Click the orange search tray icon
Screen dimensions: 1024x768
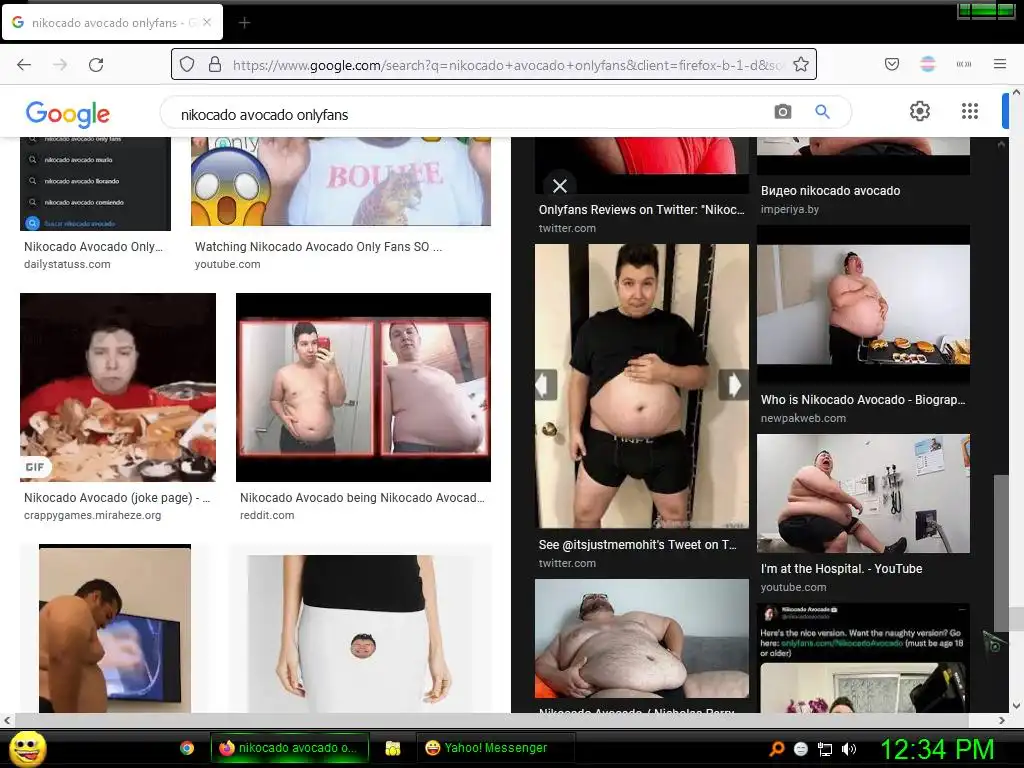click(x=777, y=748)
